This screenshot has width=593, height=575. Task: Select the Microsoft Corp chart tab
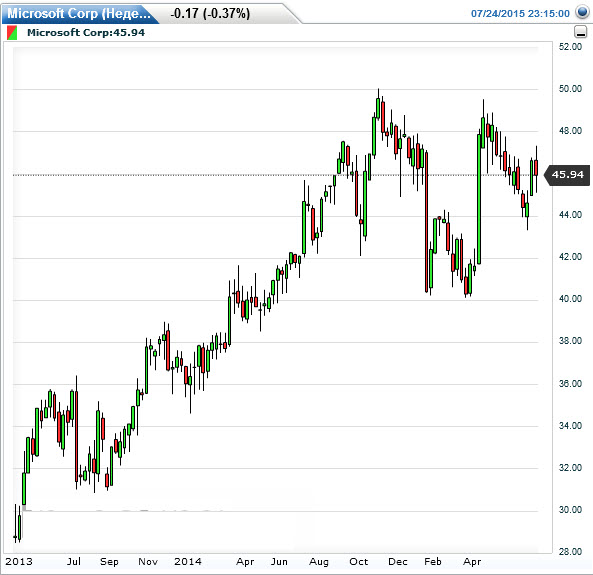(x=79, y=14)
